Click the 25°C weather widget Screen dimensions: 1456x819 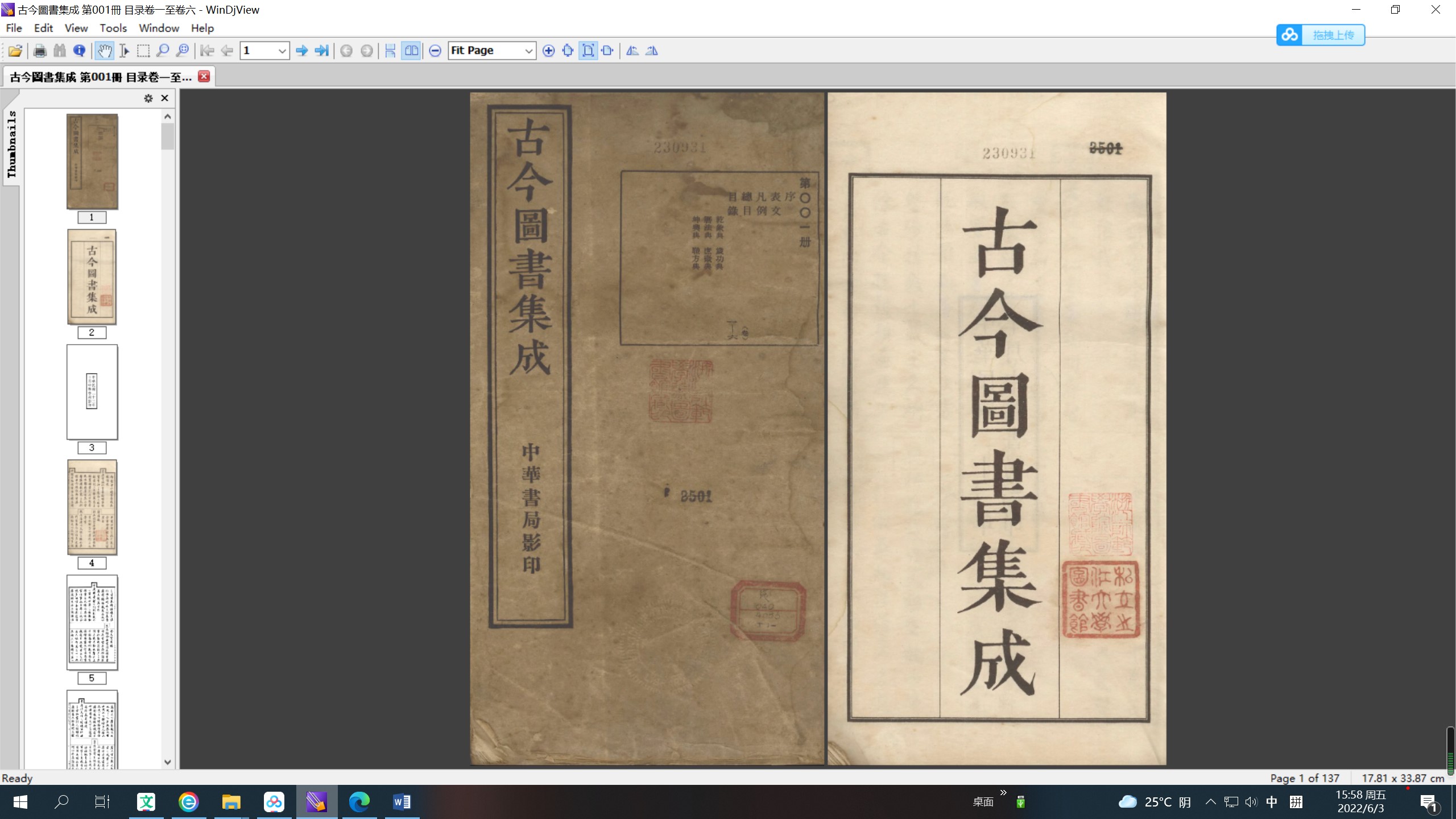(x=1155, y=802)
